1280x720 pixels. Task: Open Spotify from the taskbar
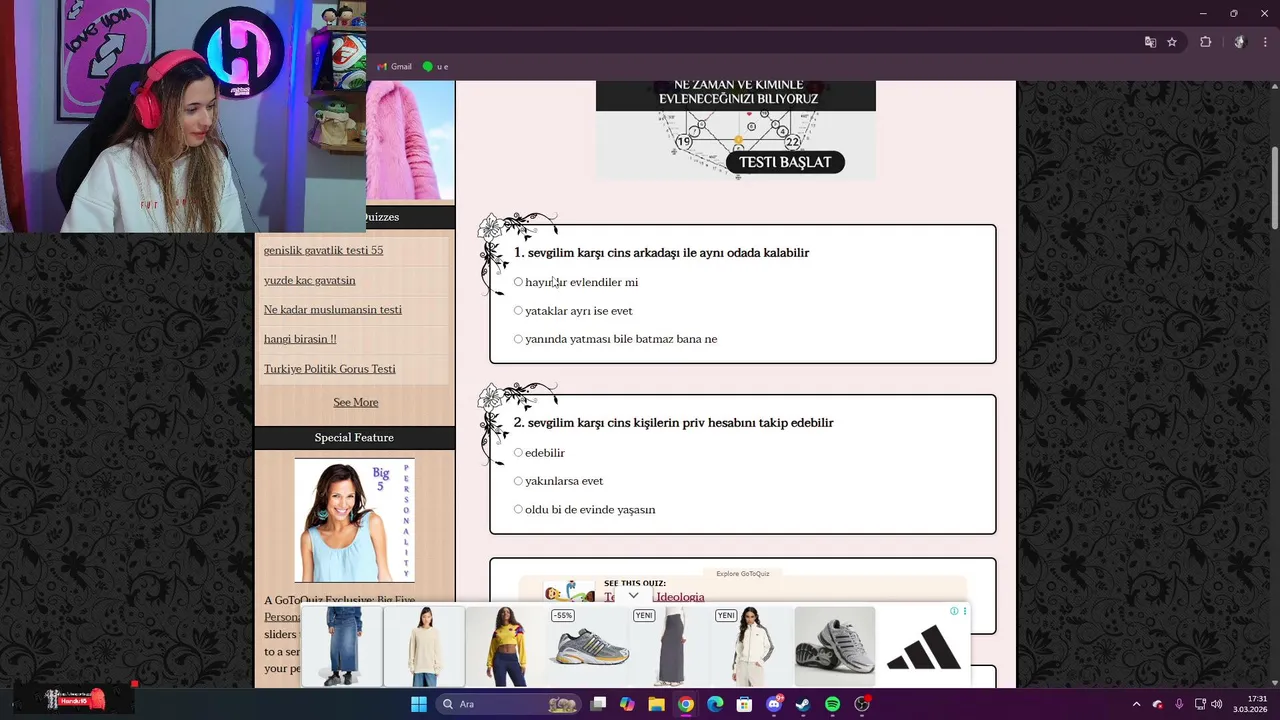(x=832, y=704)
